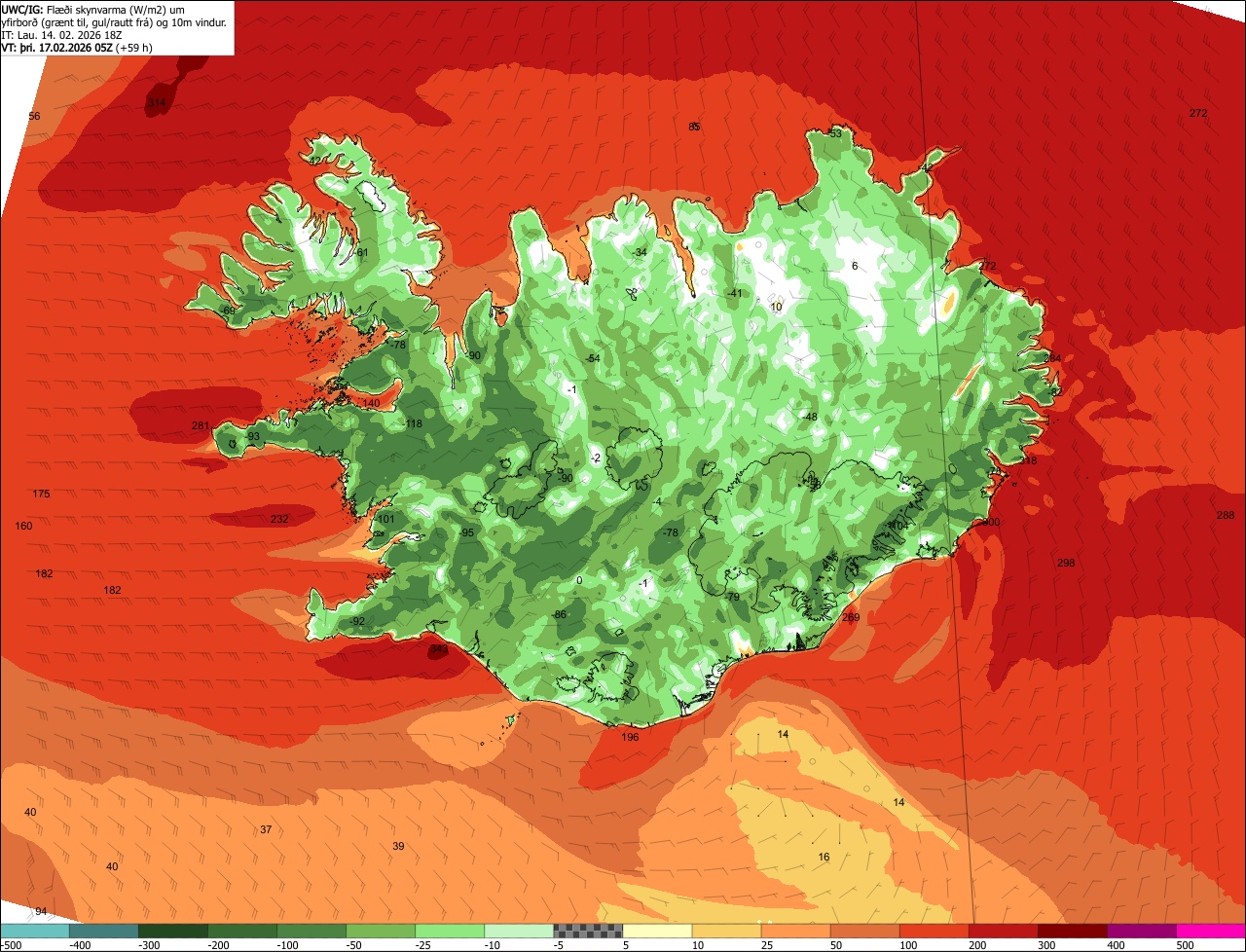Viewport: 1246px width, 952px height.
Task: Click the '(+59 h)' forecast offset text
Action: pyautogui.click(x=134, y=48)
